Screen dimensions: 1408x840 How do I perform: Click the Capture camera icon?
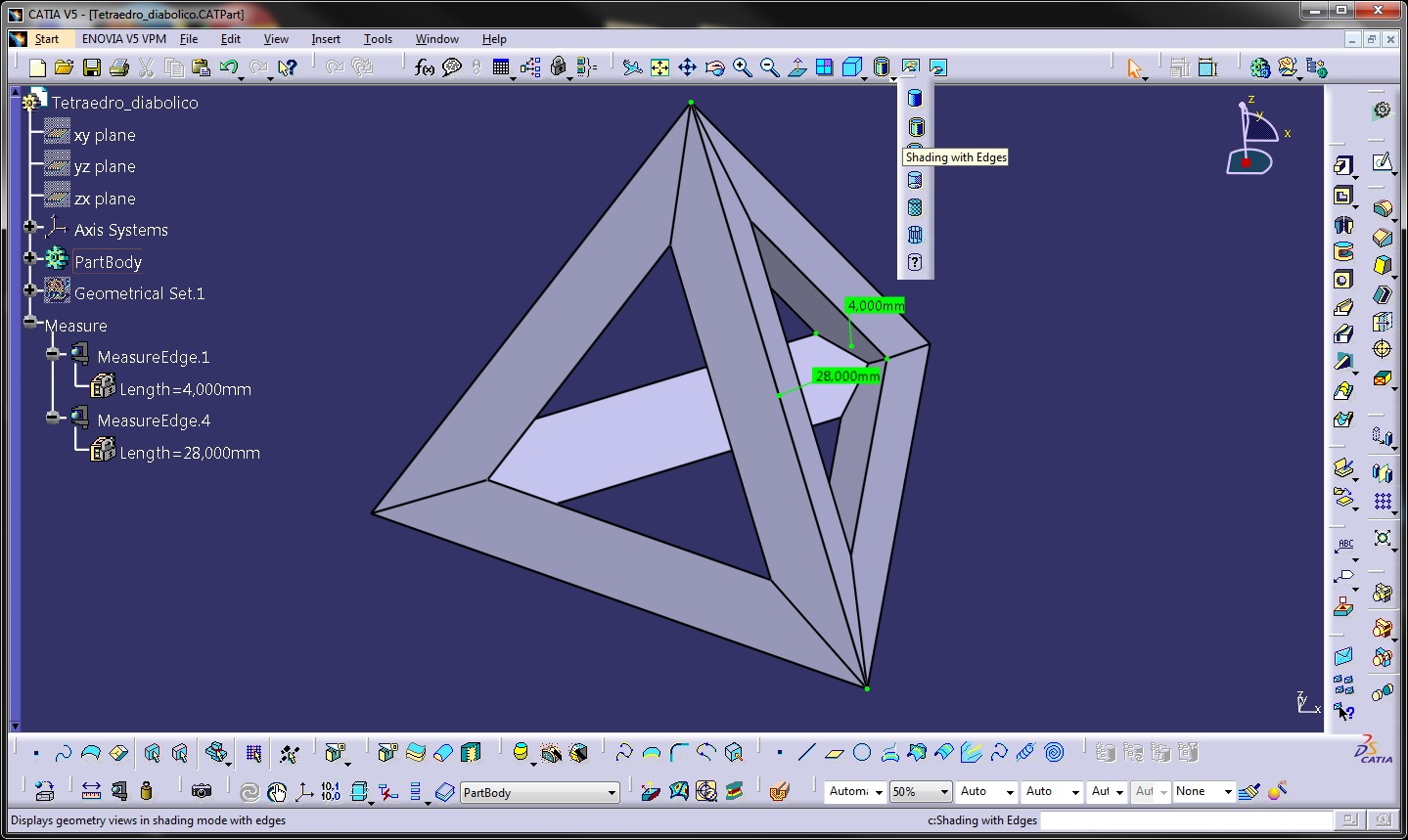point(202,791)
